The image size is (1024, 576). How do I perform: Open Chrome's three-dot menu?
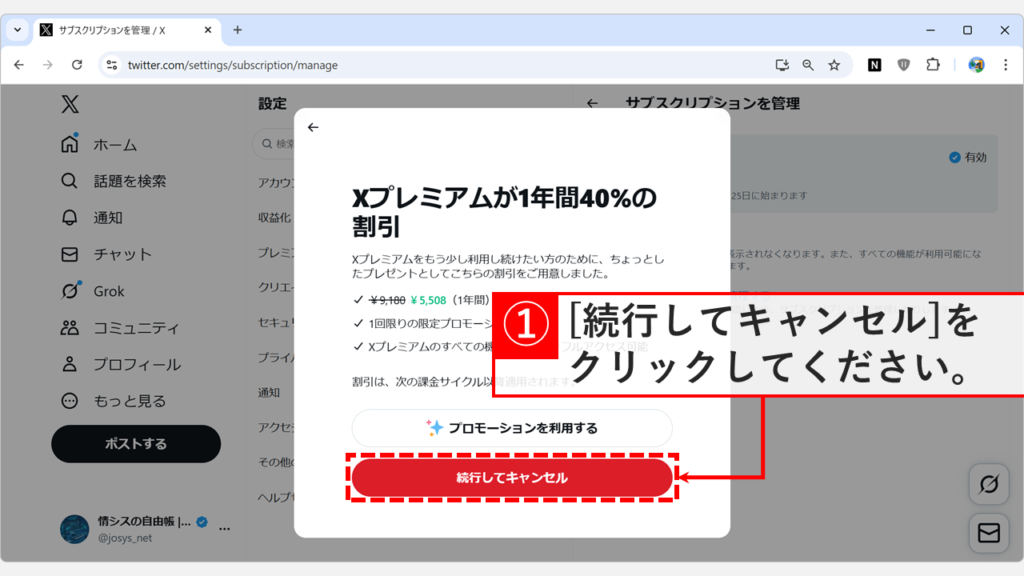pos(1005,64)
